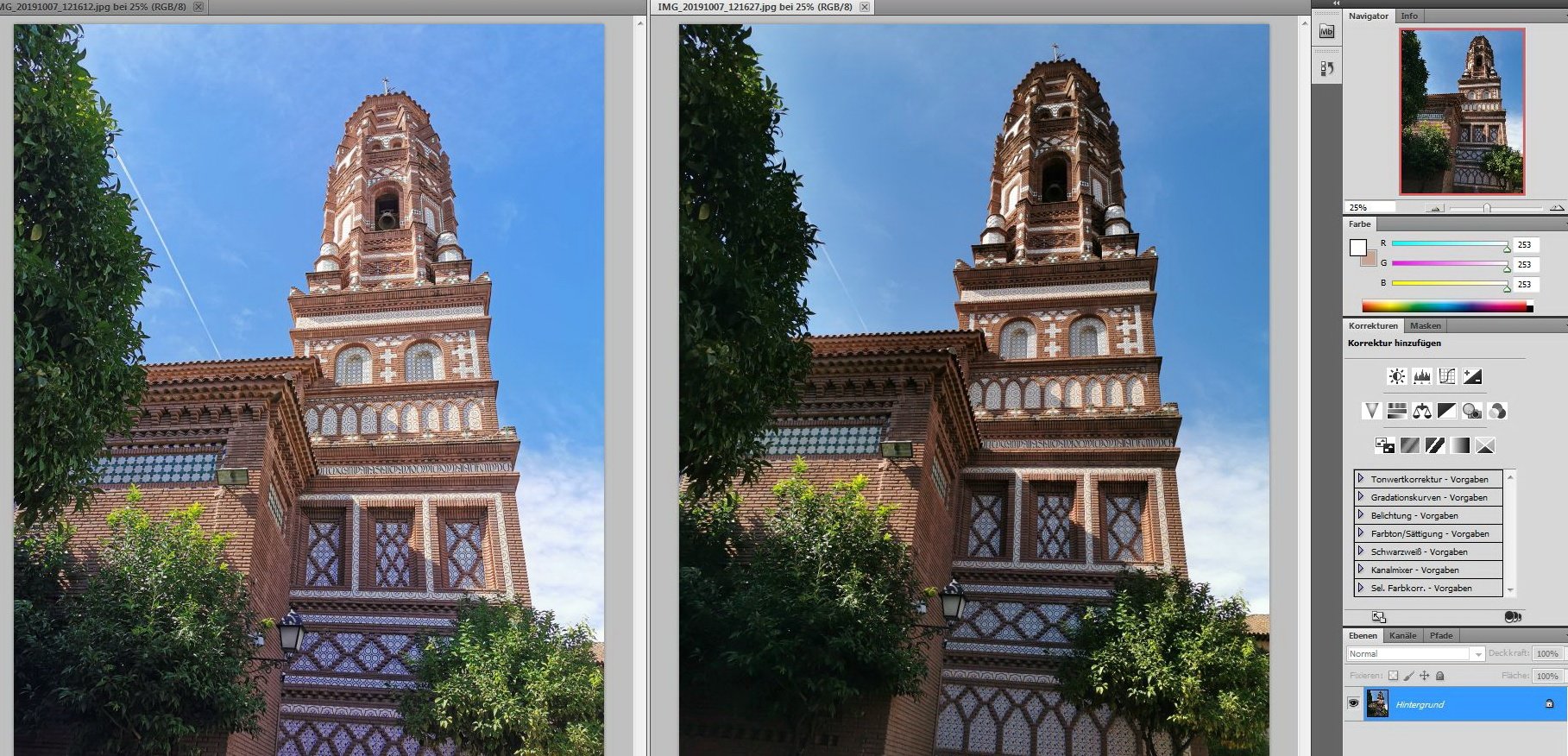1568x756 pixels.
Task: Click the zoom out icon in Navigator
Action: [x=1435, y=208]
